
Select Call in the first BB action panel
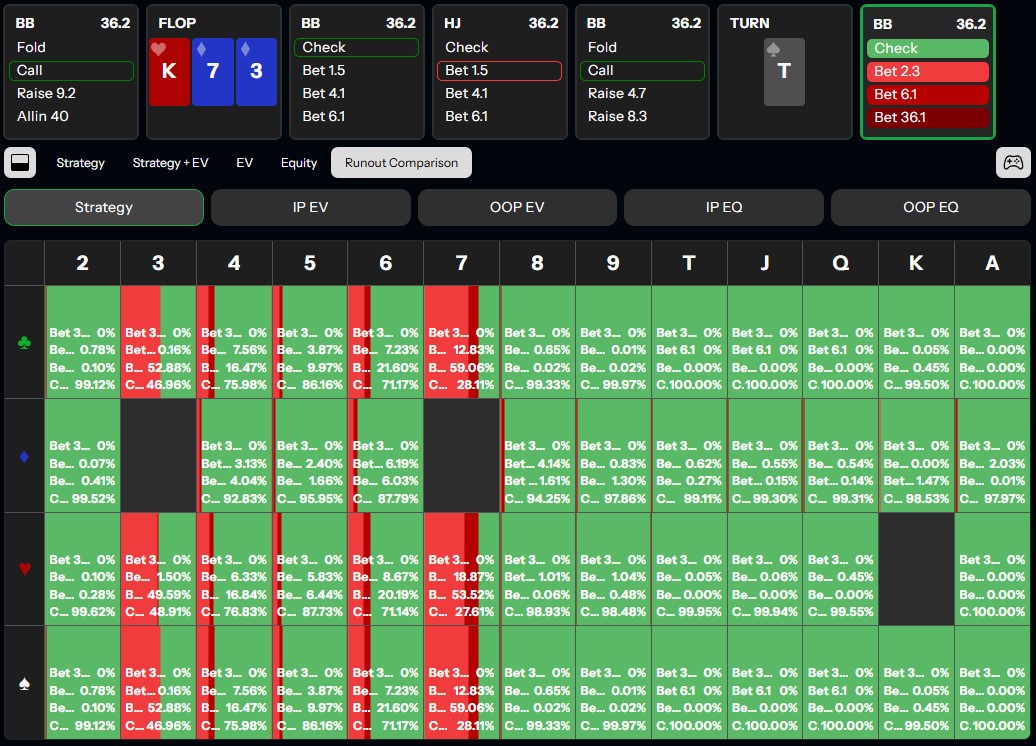(x=70, y=71)
